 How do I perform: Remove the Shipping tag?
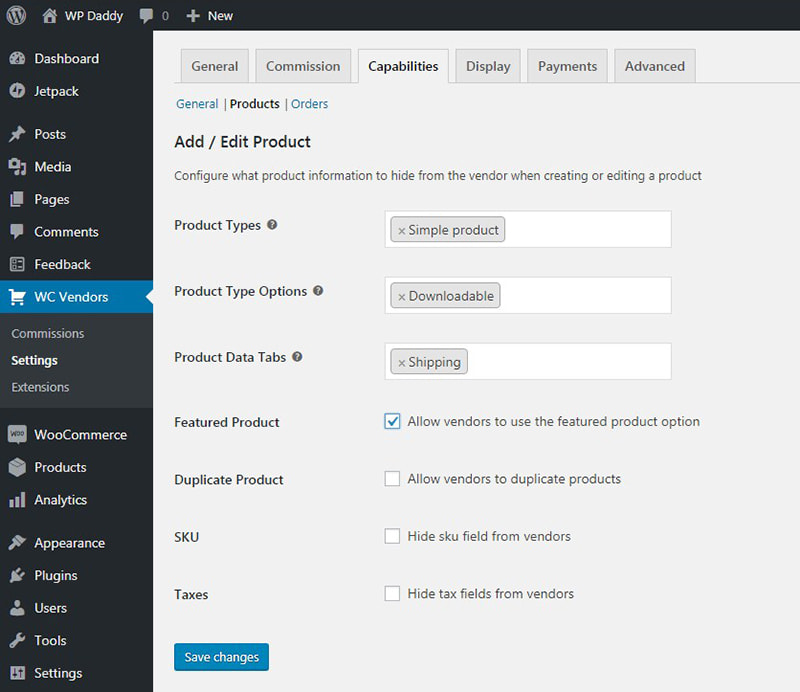[x=402, y=363]
